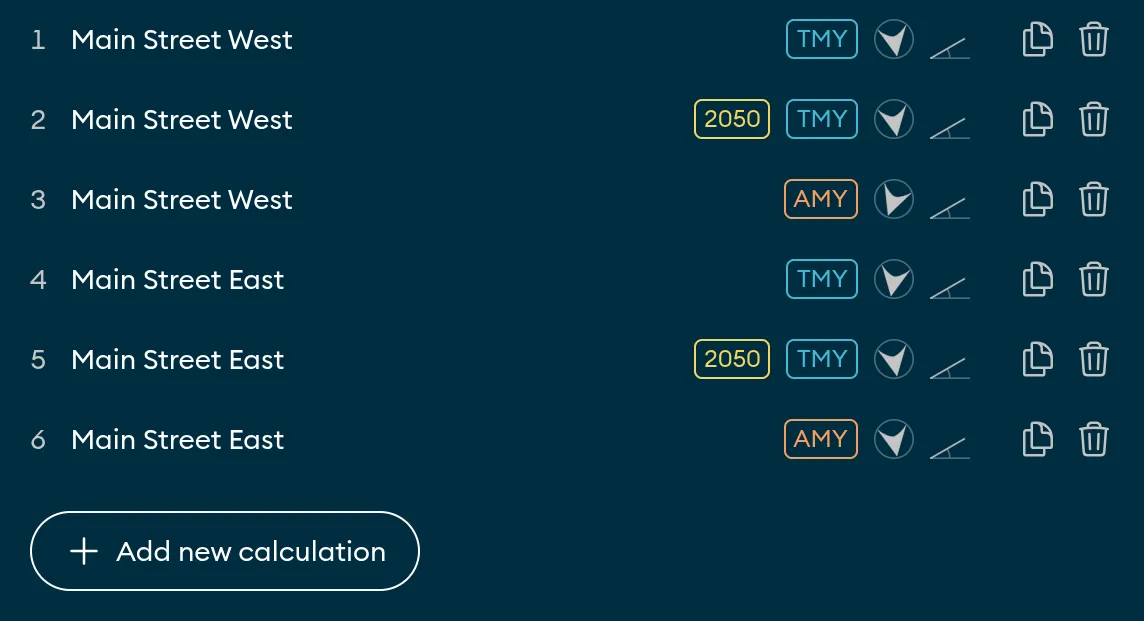Viewport: 1144px width, 621px height.
Task: Select the Main Street West name on row 2
Action: (181, 119)
